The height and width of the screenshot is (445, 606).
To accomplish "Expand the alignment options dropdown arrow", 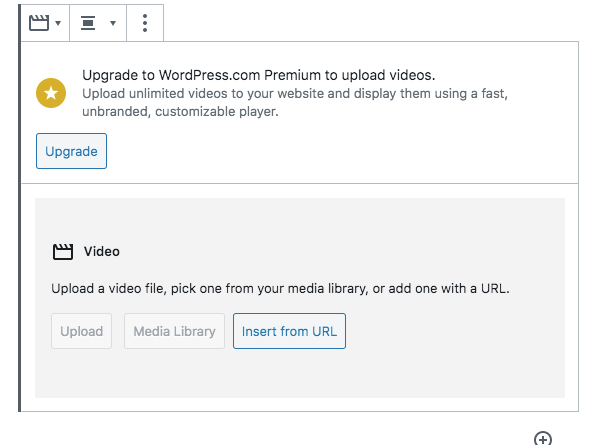I will pyautogui.click(x=112, y=23).
